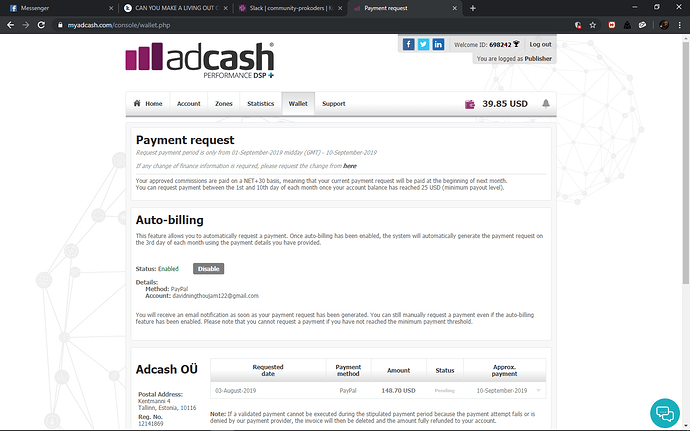The height and width of the screenshot is (431, 690).
Task: Go back in browser history
Action: click(11, 25)
